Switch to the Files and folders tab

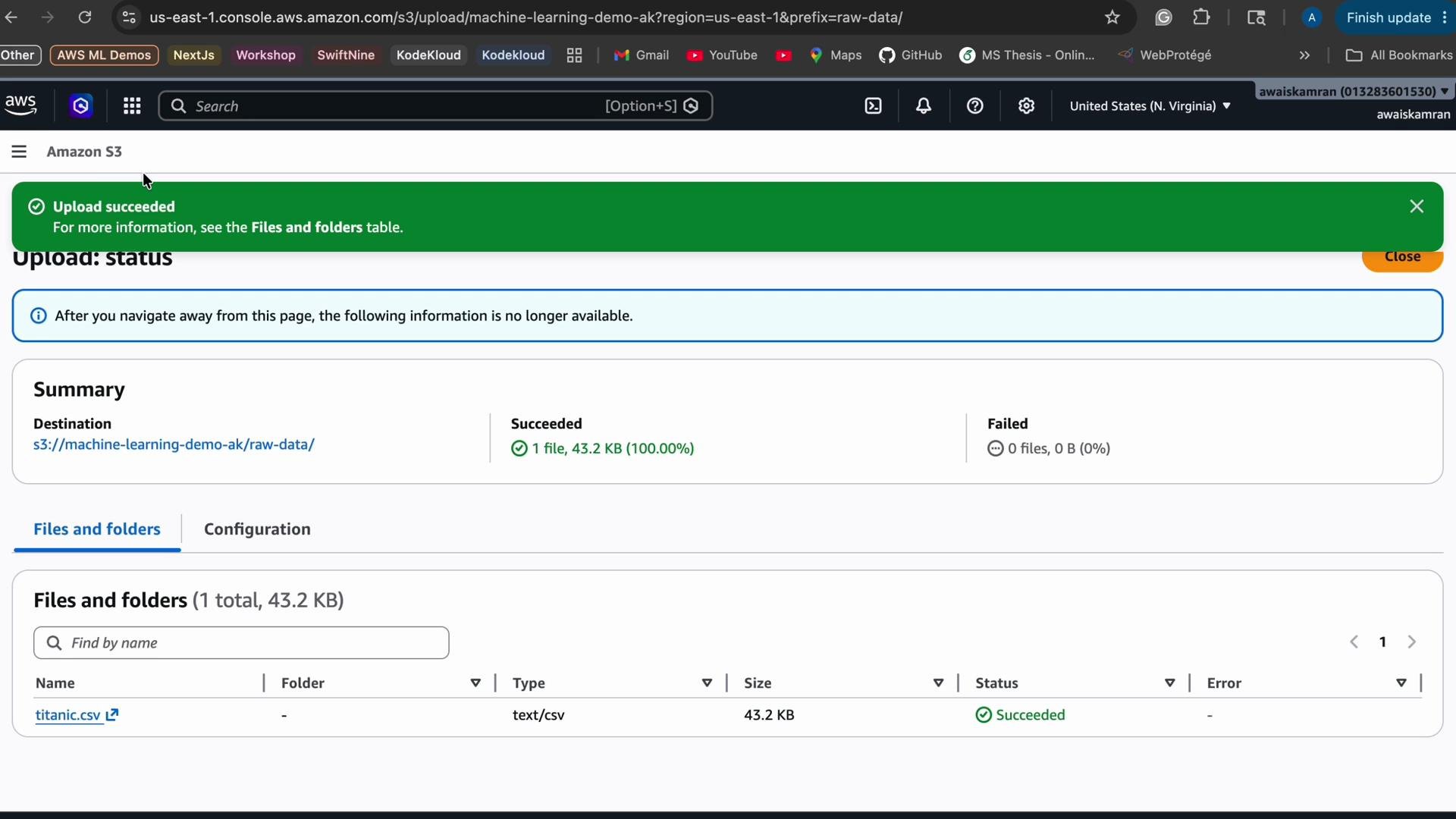pyautogui.click(x=97, y=529)
